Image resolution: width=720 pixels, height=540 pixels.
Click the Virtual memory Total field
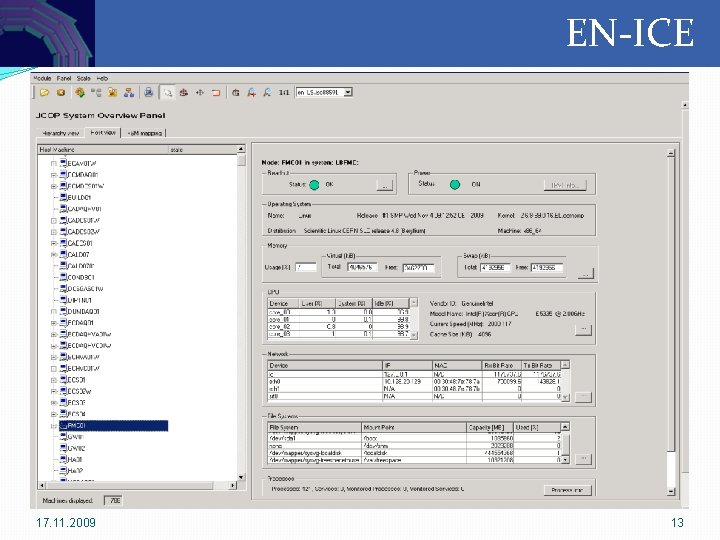point(362,267)
